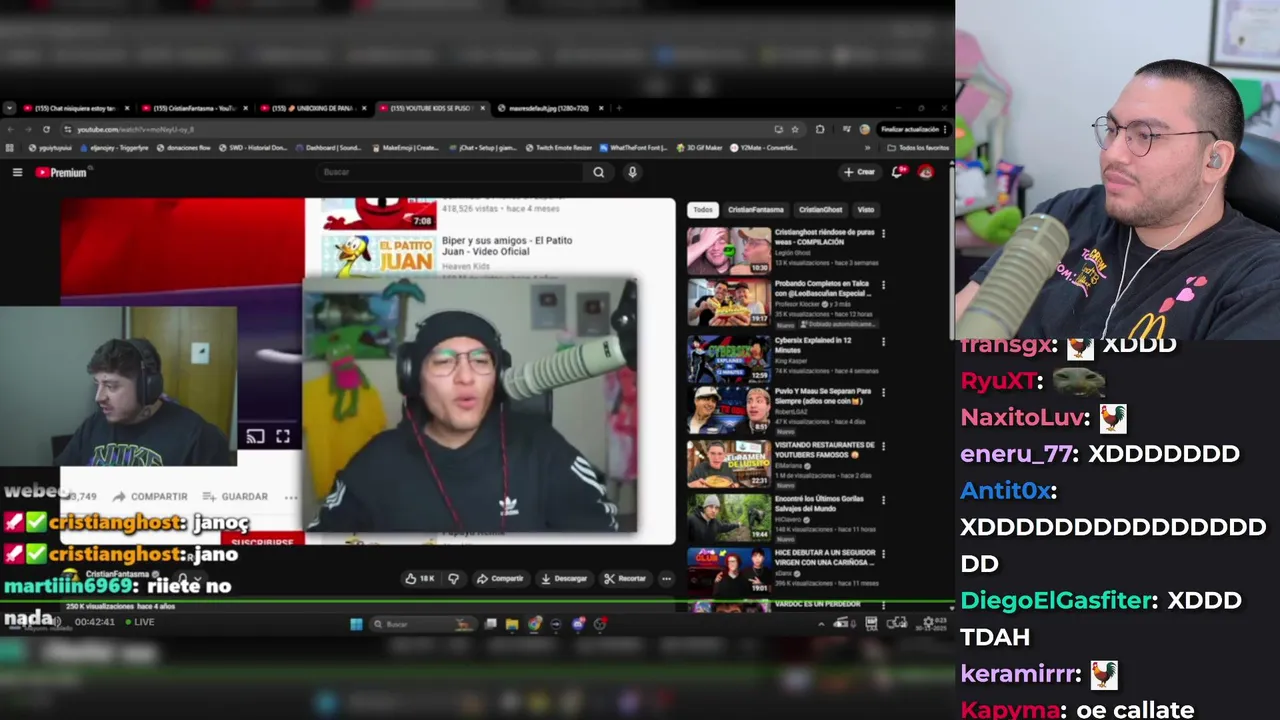The height and width of the screenshot is (720, 1280).
Task: Open options for Encontré los Últimos Gorilas
Action: tap(883, 501)
